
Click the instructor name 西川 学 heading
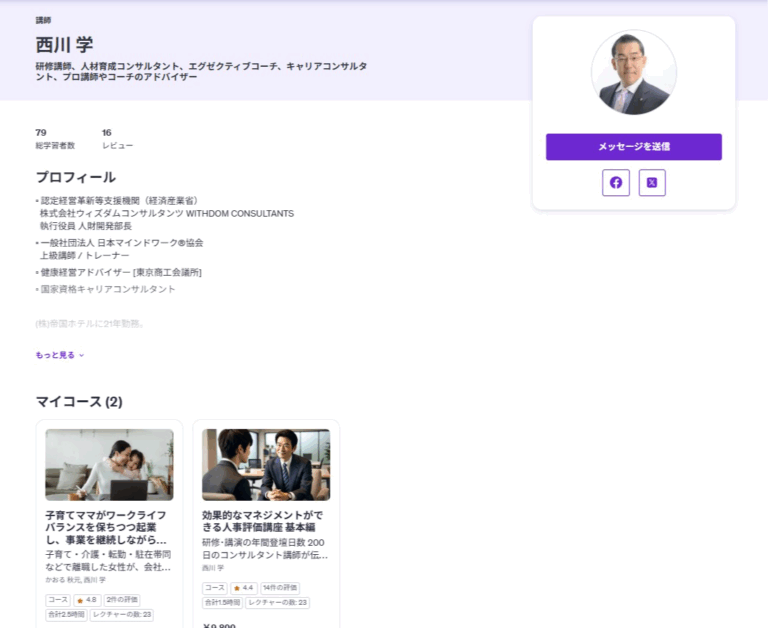point(64,45)
